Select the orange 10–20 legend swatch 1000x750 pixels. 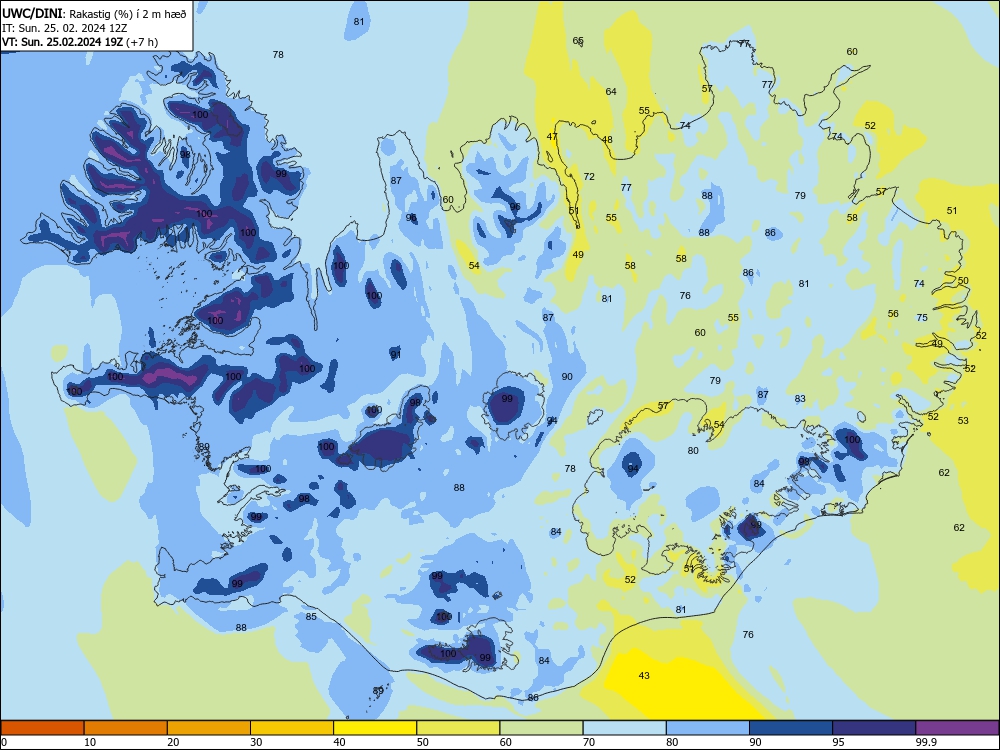tap(126, 728)
